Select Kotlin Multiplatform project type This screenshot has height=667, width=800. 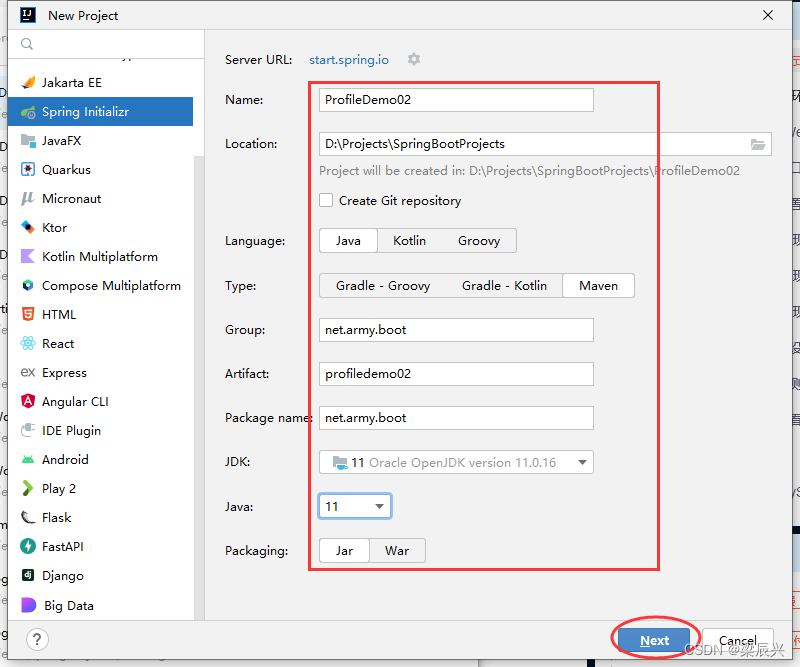tap(101, 256)
